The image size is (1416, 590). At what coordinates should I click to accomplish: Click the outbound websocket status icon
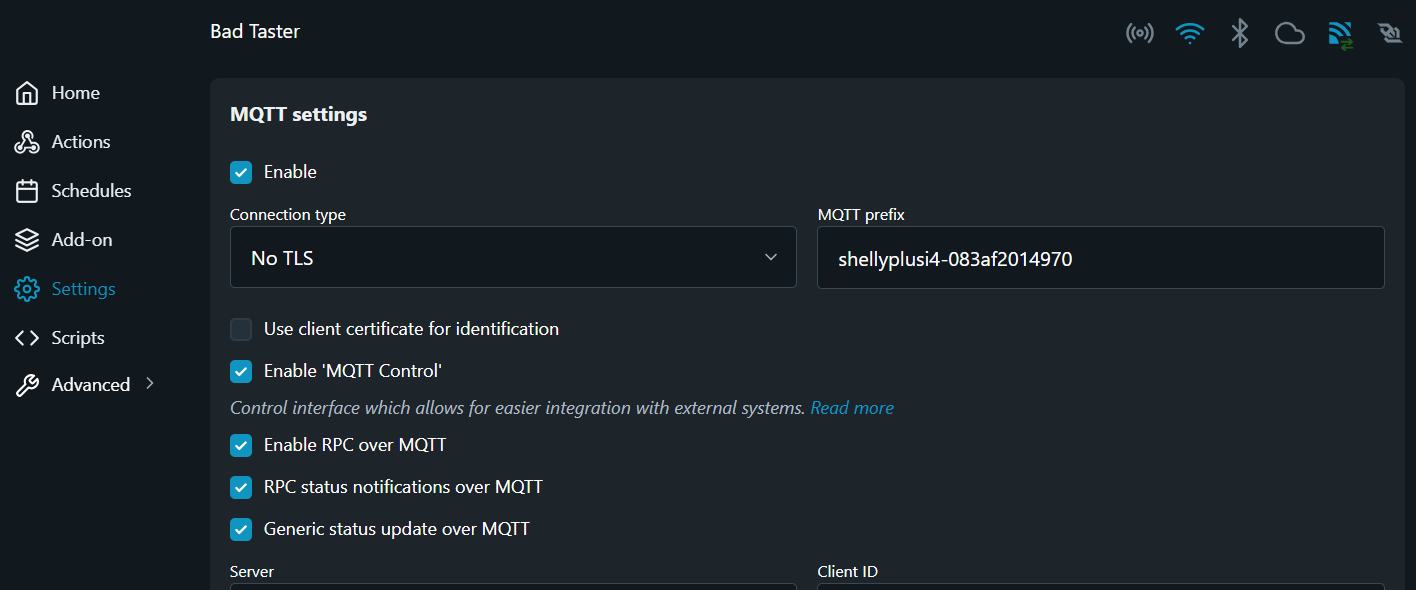click(x=1389, y=34)
